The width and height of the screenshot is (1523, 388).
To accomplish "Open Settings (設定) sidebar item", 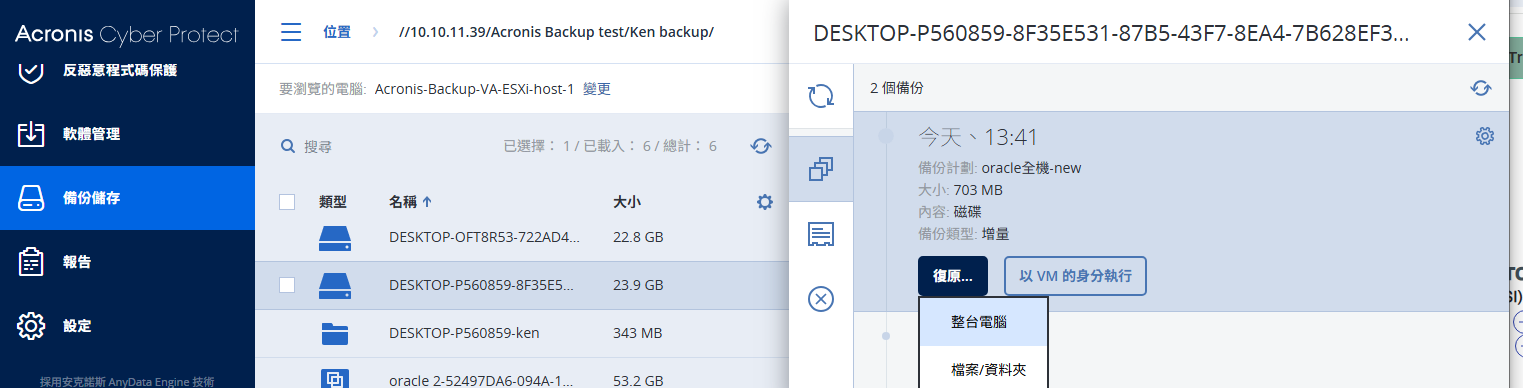I will (x=127, y=326).
